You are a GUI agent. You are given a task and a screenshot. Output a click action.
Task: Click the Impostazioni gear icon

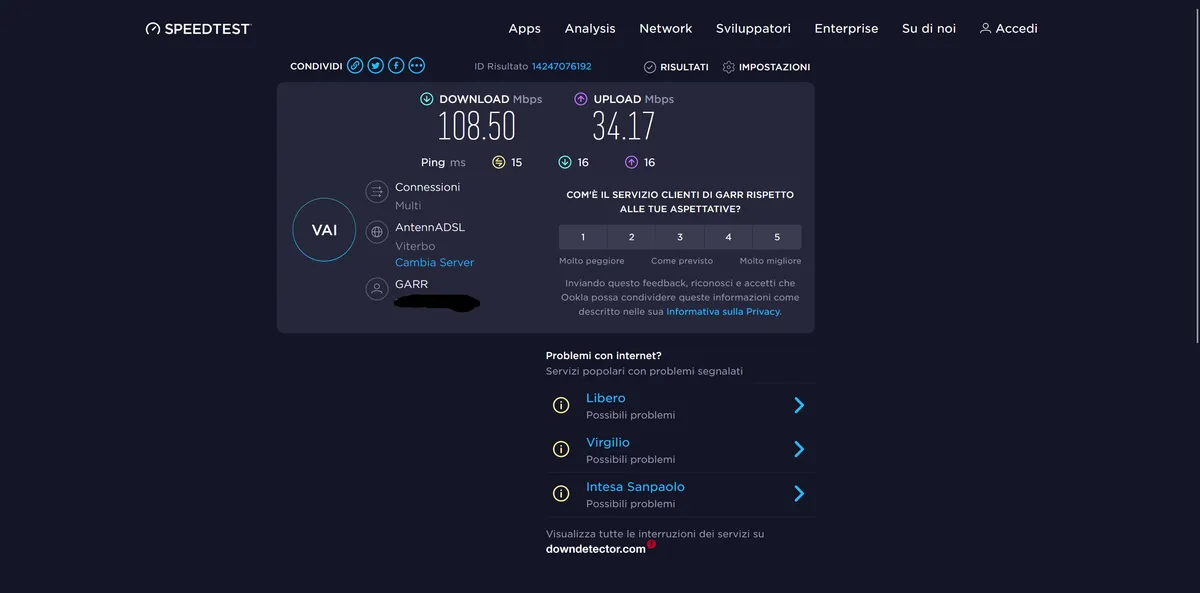(728, 67)
